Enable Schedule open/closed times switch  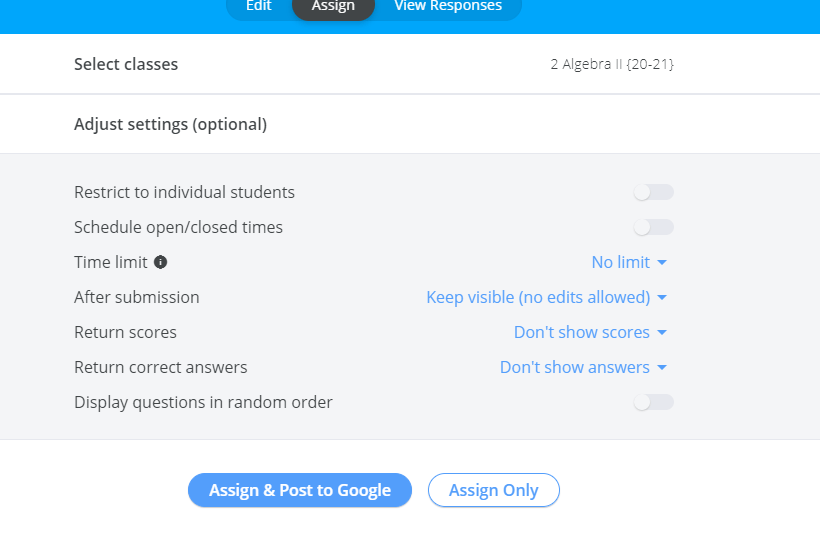pos(654,227)
